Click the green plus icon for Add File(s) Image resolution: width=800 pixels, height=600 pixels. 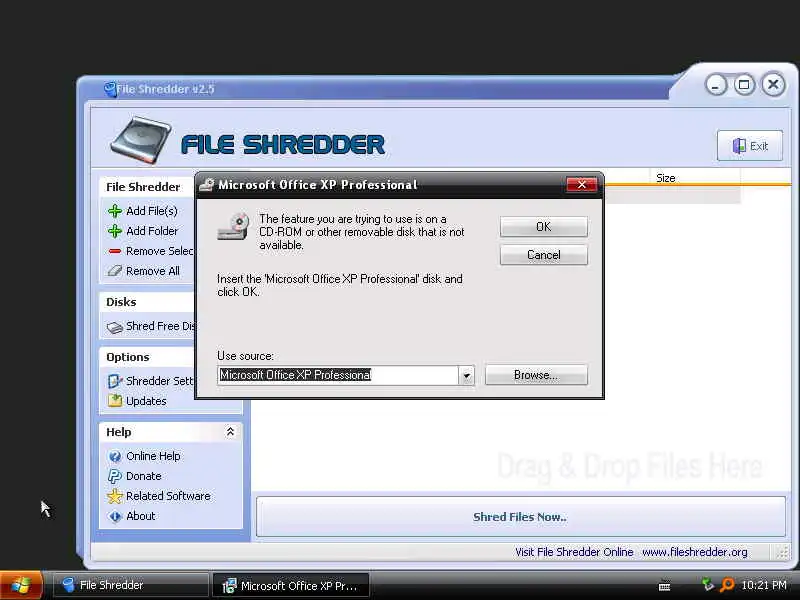[115, 211]
